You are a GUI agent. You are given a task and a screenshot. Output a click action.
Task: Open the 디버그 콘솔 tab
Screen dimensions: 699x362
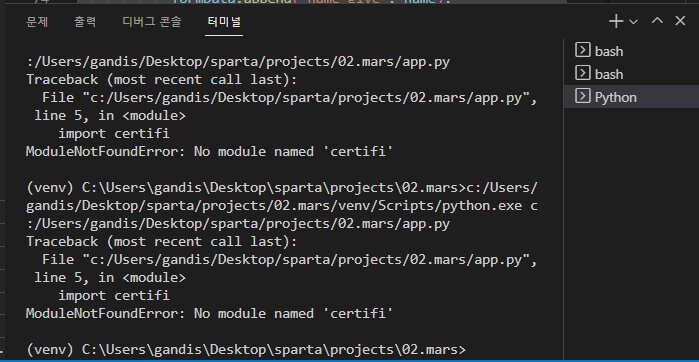152,22
